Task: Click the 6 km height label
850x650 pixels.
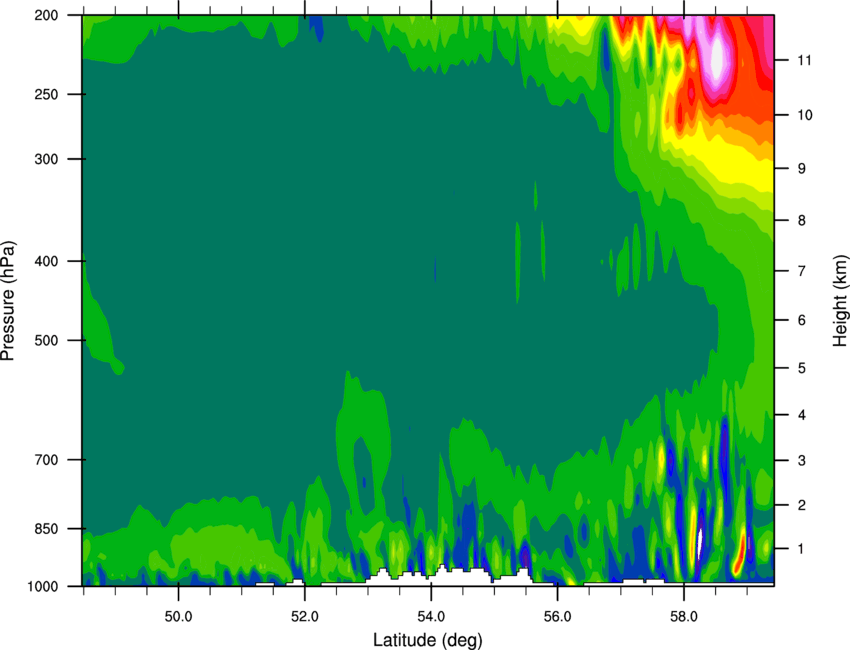Action: (x=802, y=320)
